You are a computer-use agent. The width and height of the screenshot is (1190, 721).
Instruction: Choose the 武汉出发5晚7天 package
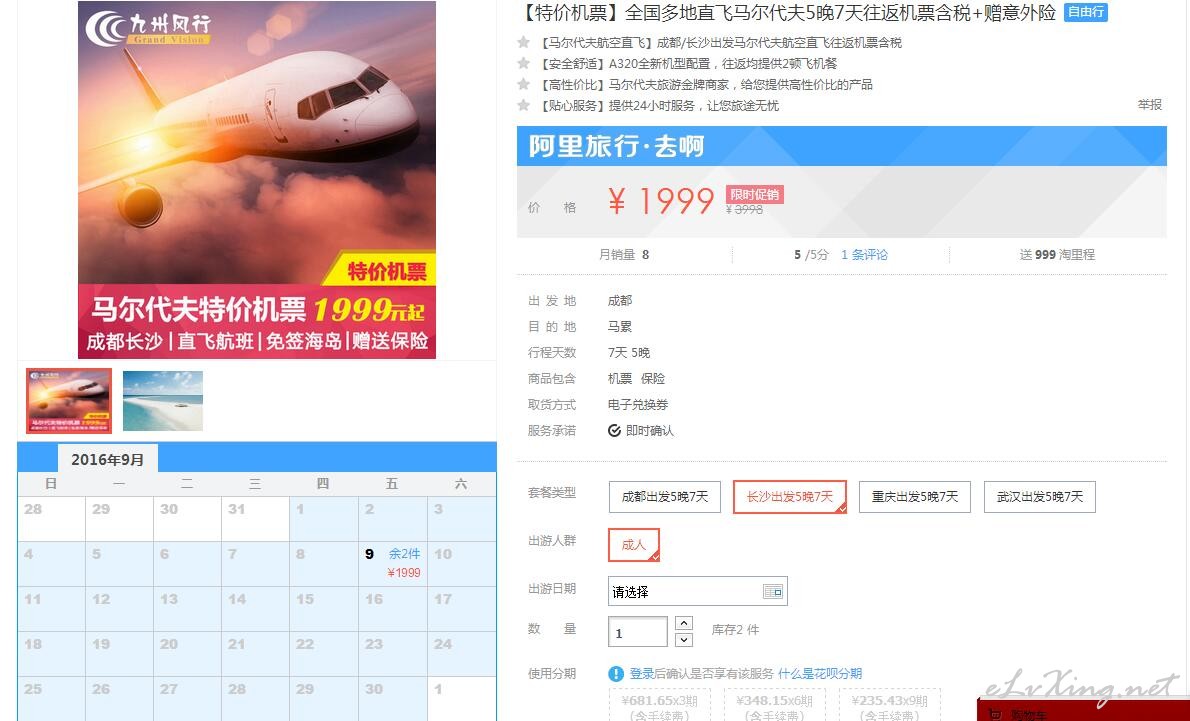pos(1040,496)
